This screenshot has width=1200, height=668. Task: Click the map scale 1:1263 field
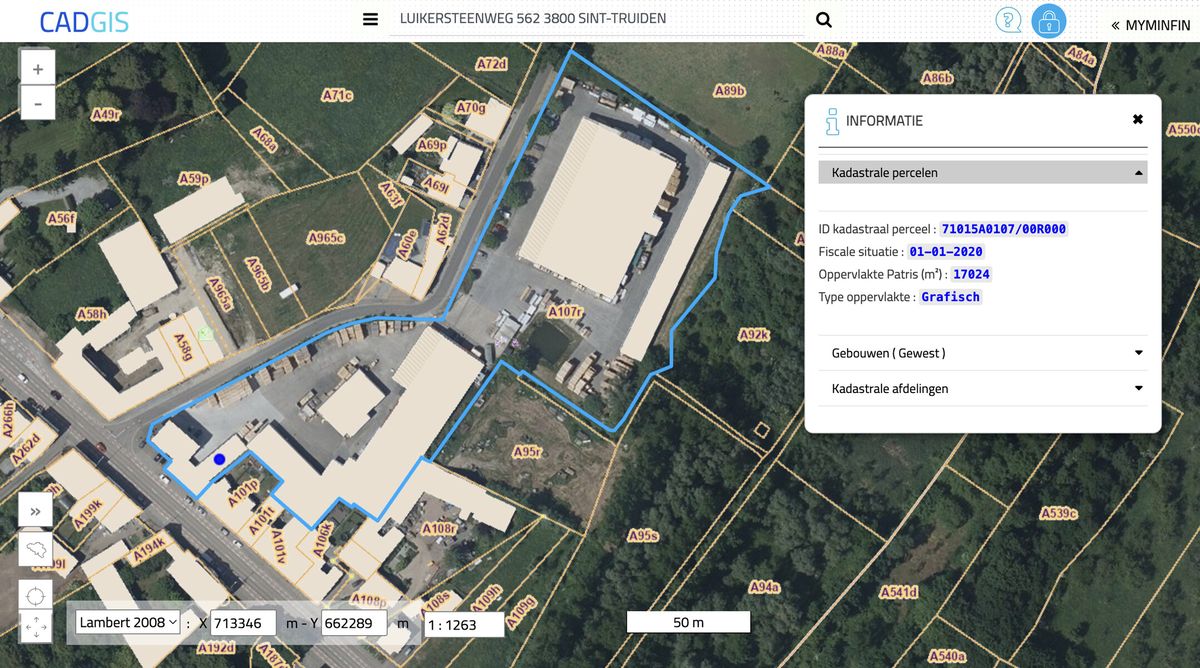click(x=463, y=626)
